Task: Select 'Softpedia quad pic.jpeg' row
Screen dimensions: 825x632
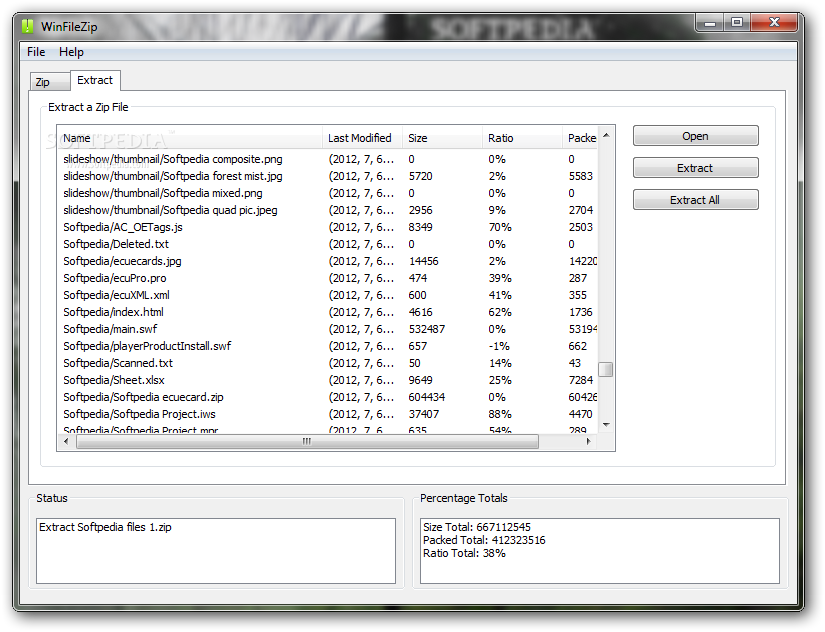Action: click(x=327, y=210)
